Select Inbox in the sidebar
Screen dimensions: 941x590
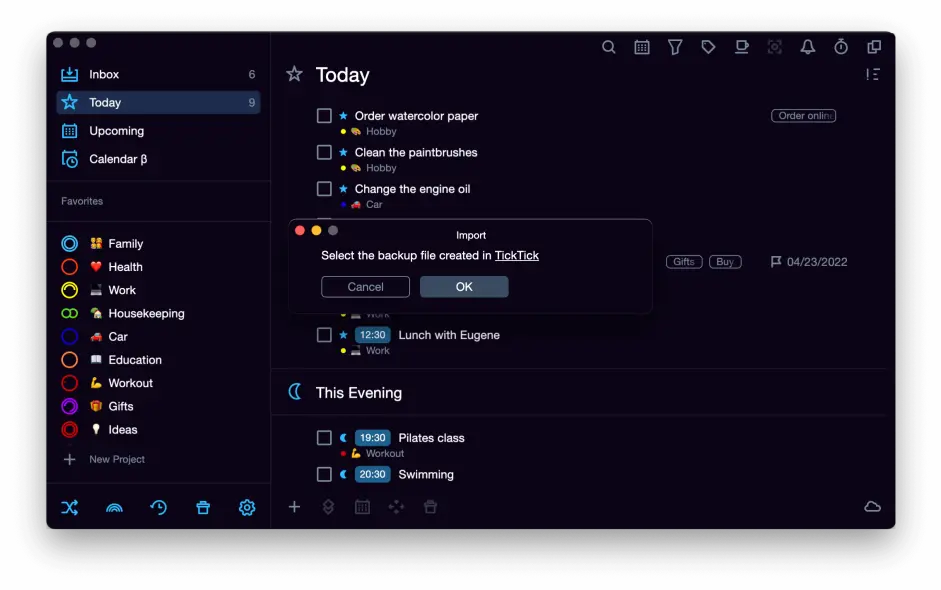click(104, 75)
